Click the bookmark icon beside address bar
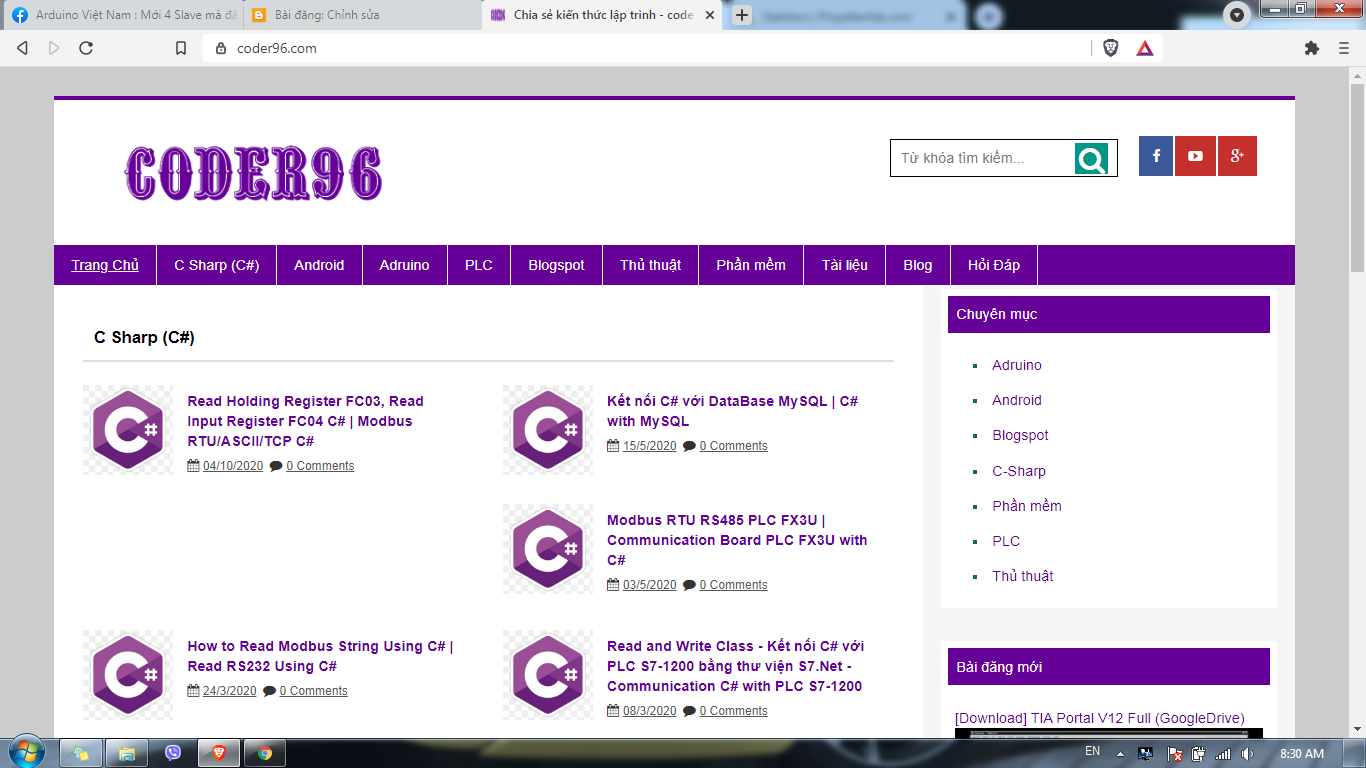Screen dimensions: 1366x768 tap(181, 48)
